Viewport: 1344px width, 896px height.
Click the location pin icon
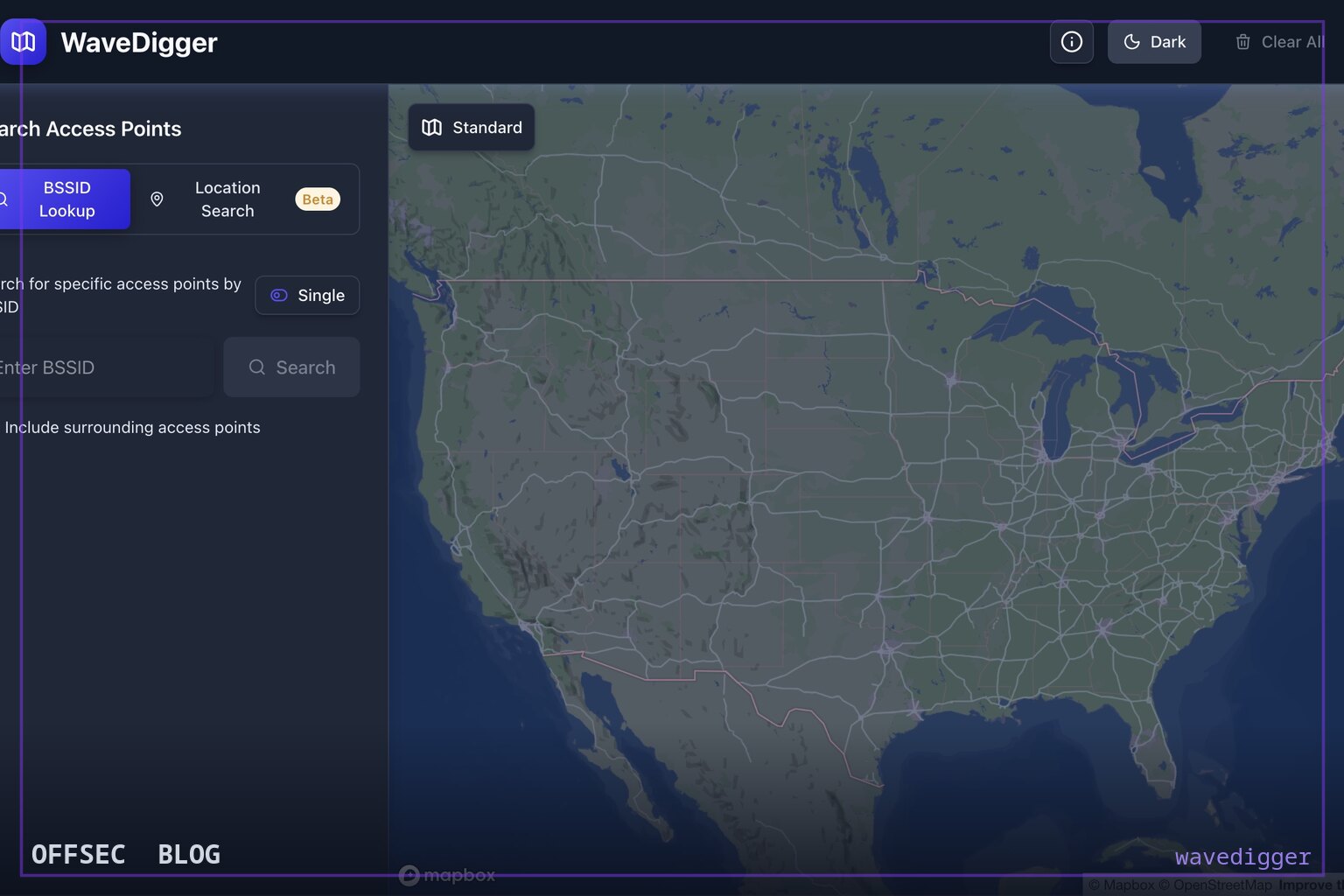pyautogui.click(x=157, y=199)
